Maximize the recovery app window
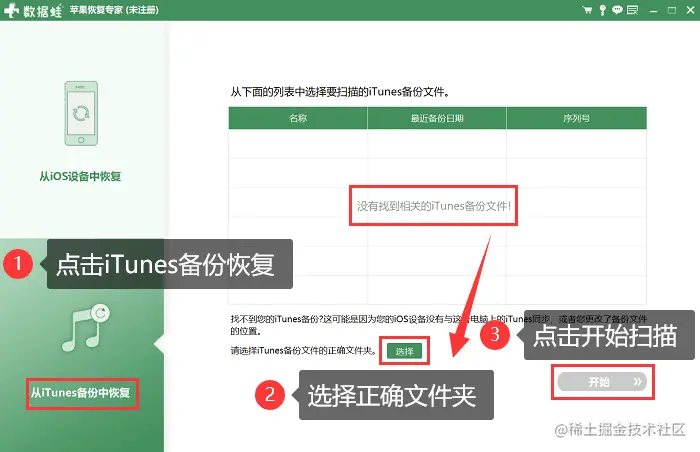The width and height of the screenshot is (700, 452). pos(672,10)
